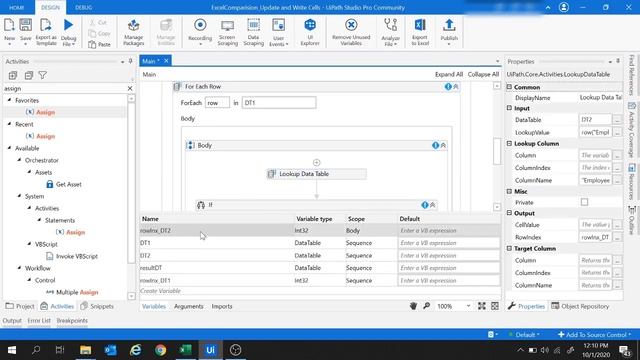Expand all activities tree icon
This screenshot has height=360, width=640.
pos(13,75)
